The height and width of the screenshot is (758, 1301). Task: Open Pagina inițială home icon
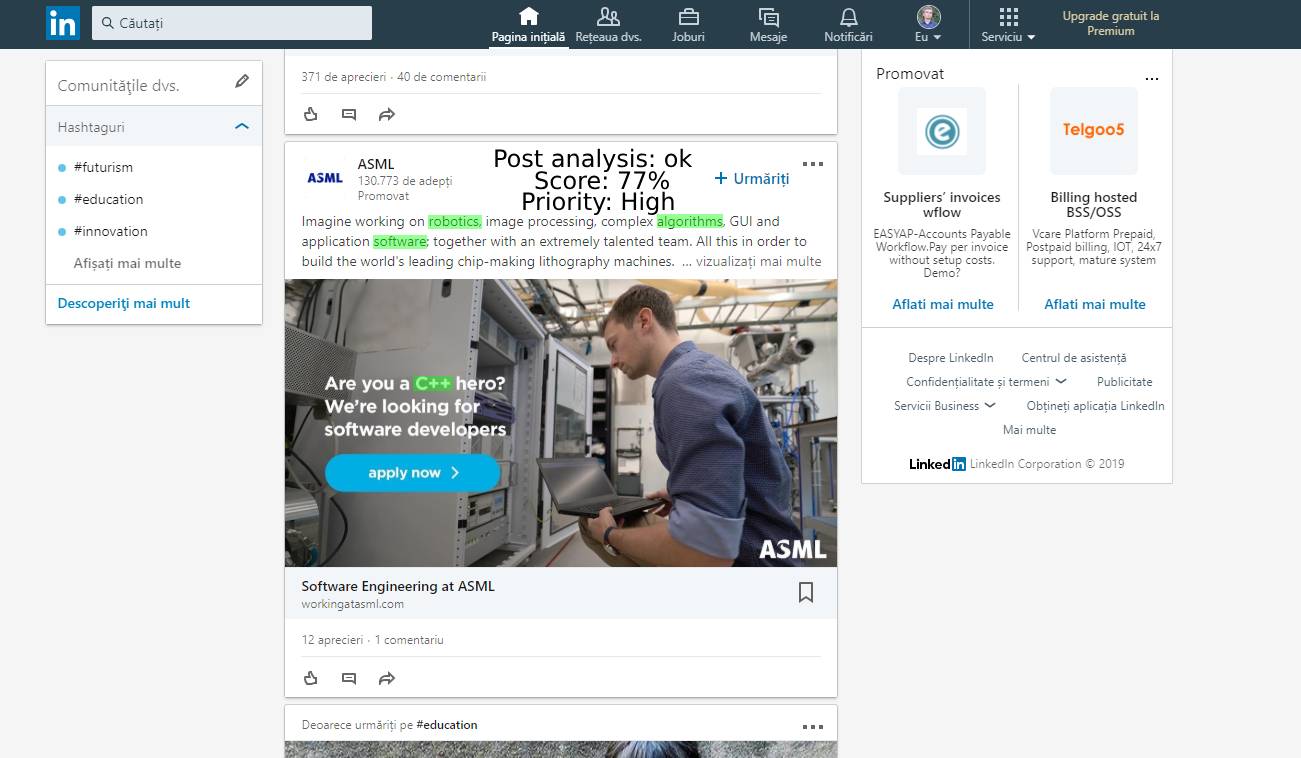(x=528, y=16)
